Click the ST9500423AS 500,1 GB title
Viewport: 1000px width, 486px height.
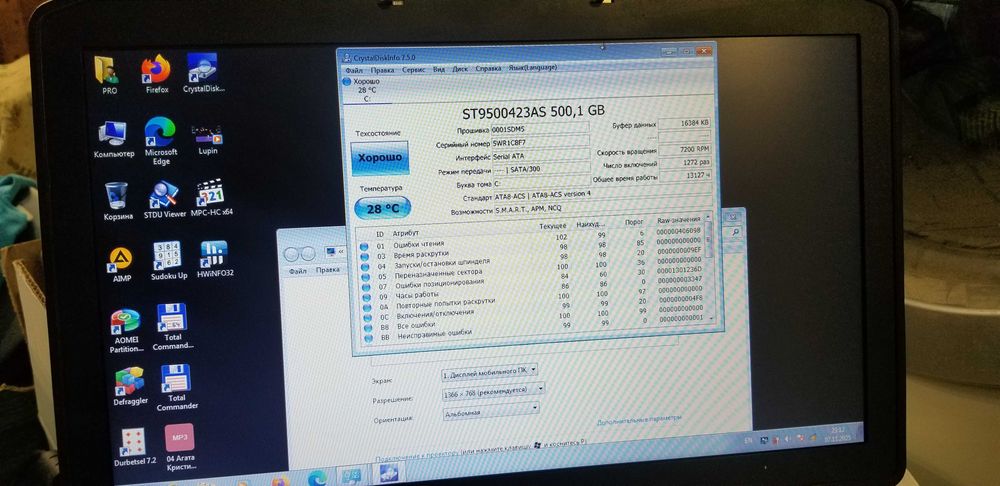click(x=533, y=111)
